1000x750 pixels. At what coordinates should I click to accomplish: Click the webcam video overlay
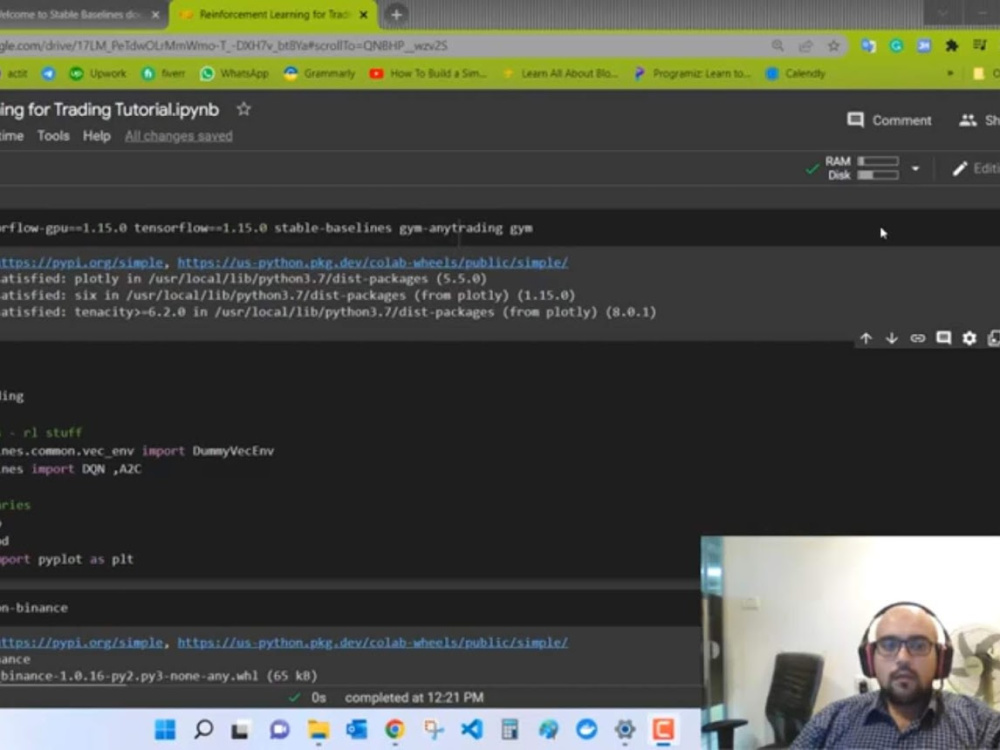[850, 643]
